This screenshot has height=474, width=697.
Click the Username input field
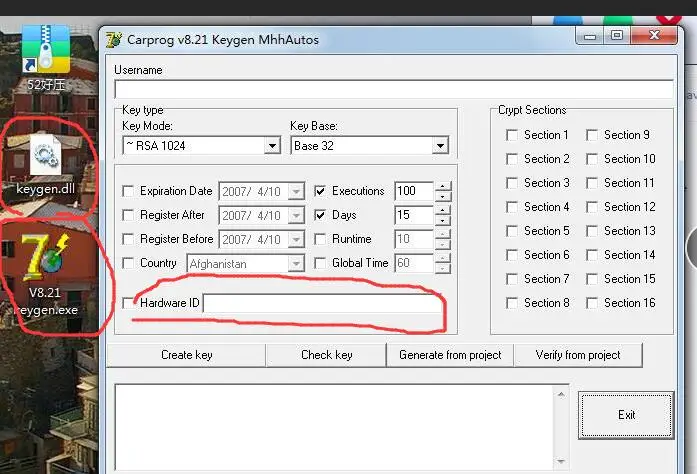coord(394,89)
